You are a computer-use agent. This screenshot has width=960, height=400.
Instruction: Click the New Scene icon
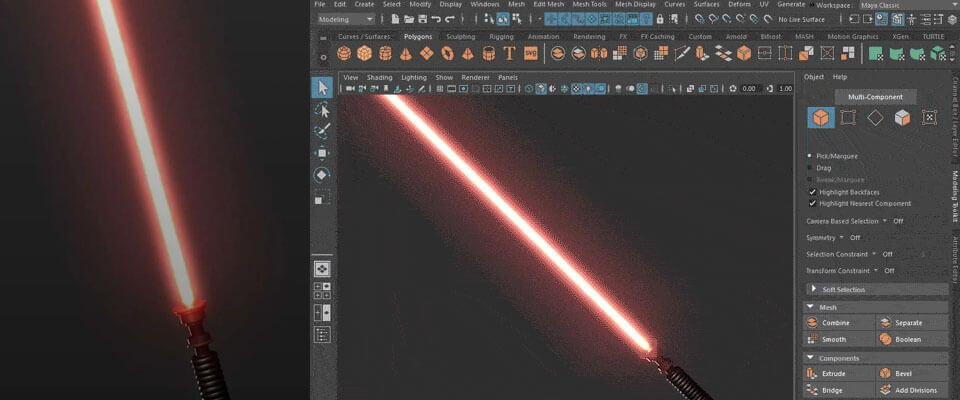[x=396, y=20]
